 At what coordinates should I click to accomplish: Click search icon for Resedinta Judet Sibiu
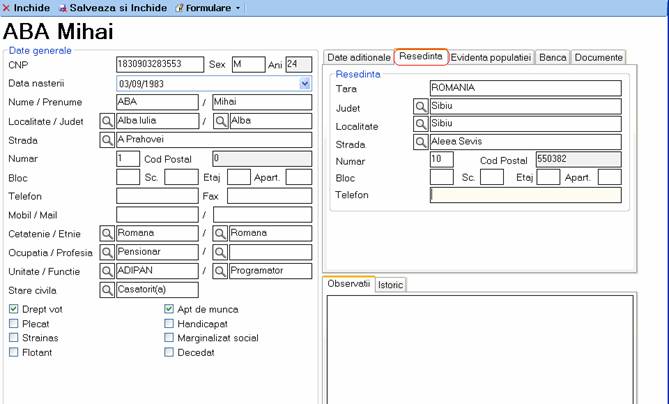click(x=421, y=107)
